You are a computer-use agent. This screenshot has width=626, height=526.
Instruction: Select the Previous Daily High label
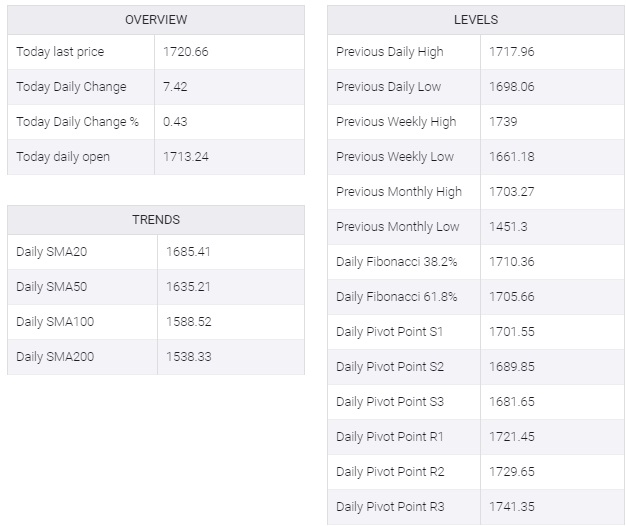pos(390,52)
